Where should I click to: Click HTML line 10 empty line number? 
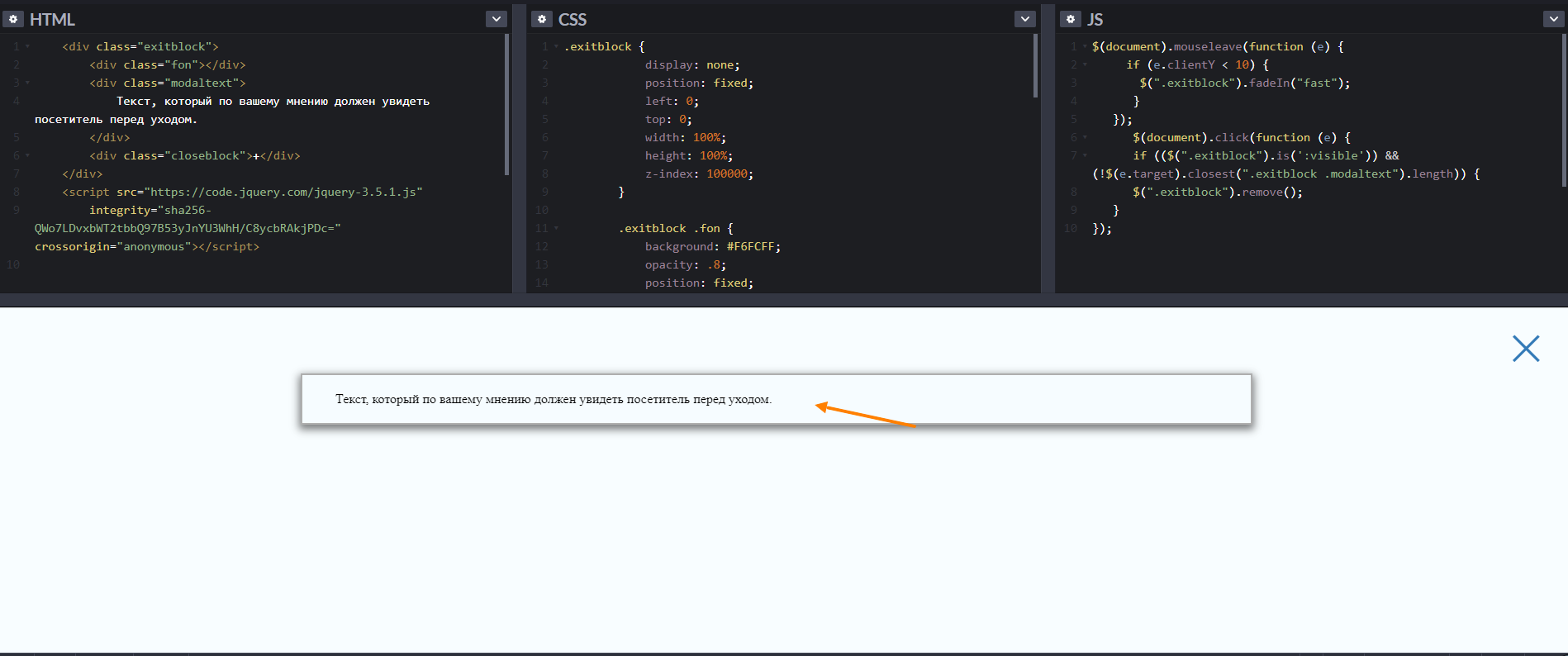coord(13,265)
